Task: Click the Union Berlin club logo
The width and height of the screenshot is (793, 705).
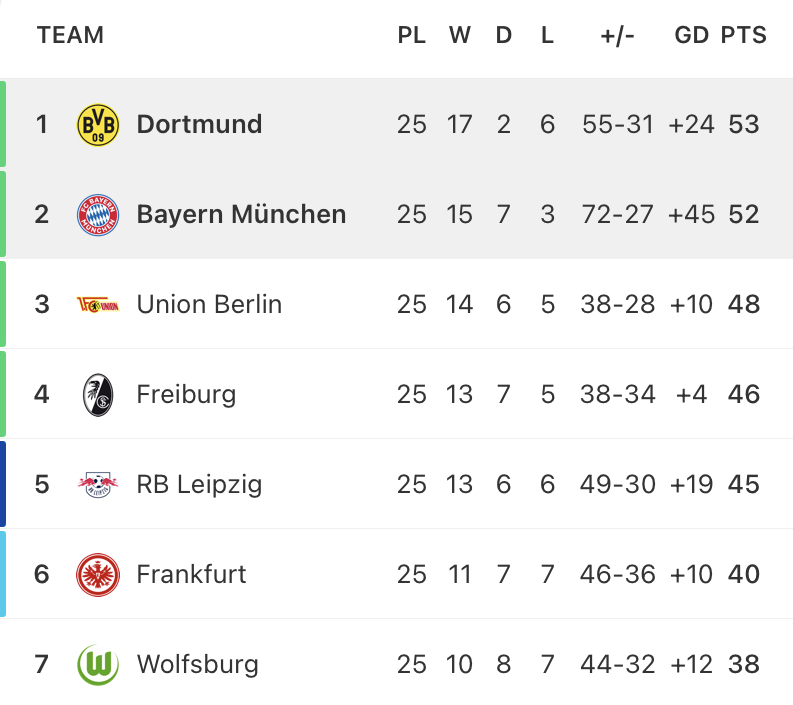Action: point(98,304)
